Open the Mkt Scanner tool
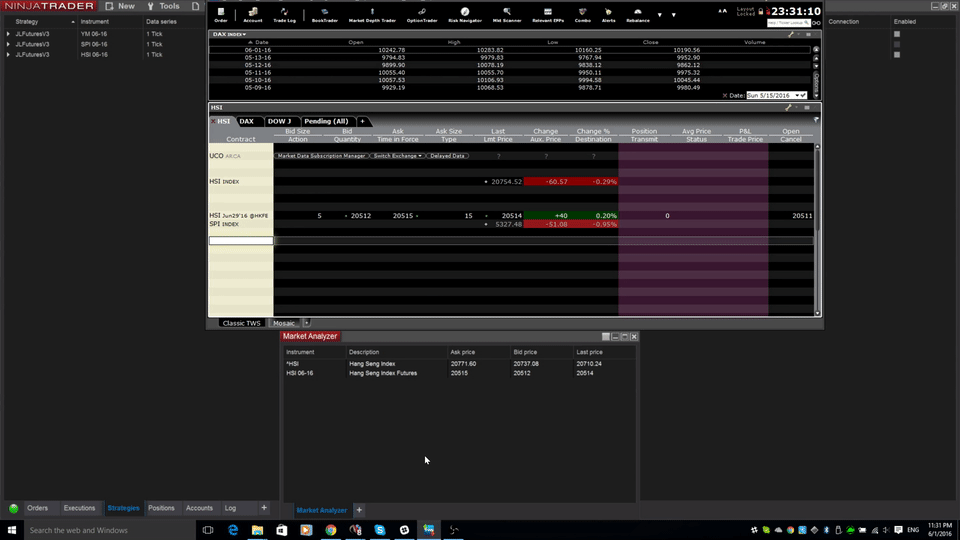Viewport: 960px width, 540px height. coord(507,15)
